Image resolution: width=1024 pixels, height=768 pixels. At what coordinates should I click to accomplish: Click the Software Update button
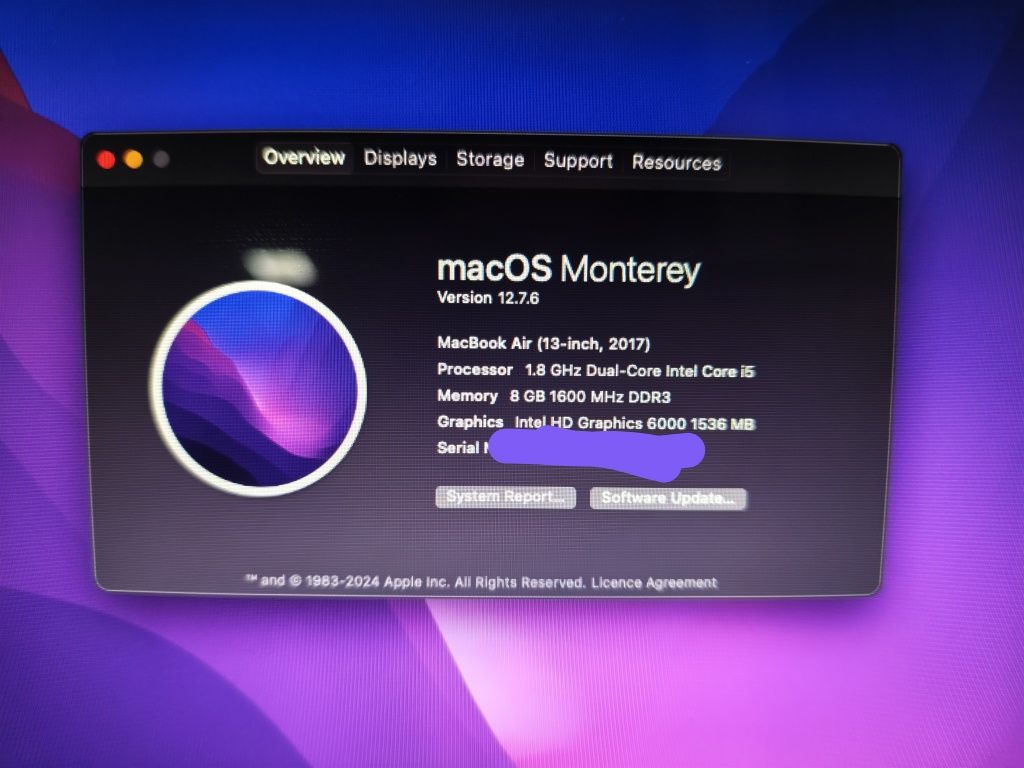pyautogui.click(x=667, y=498)
